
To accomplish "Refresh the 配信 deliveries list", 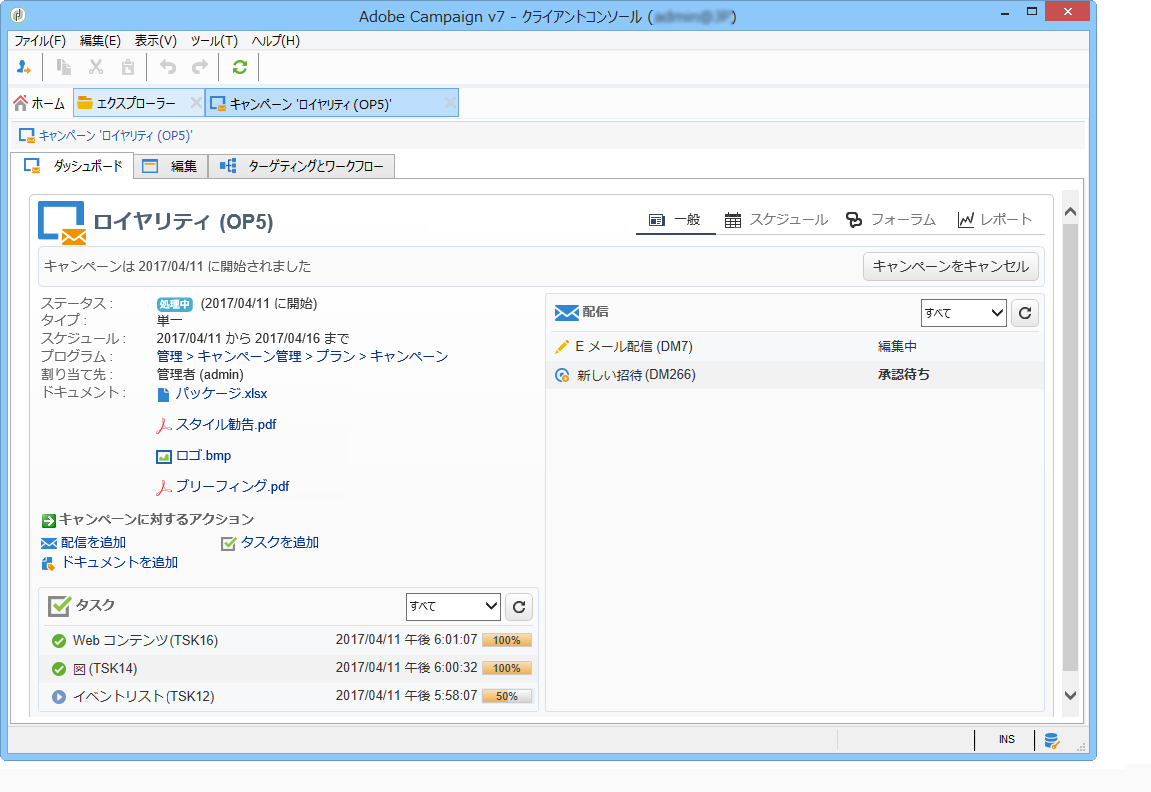I will coord(1025,313).
